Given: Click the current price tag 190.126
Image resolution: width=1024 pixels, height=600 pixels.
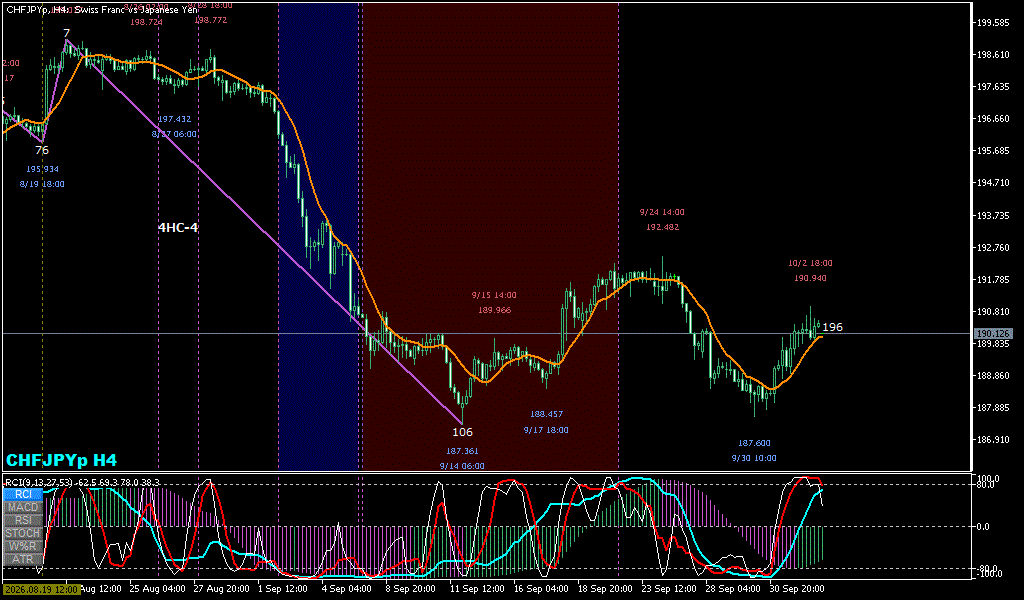Looking at the screenshot, I should tap(993, 334).
